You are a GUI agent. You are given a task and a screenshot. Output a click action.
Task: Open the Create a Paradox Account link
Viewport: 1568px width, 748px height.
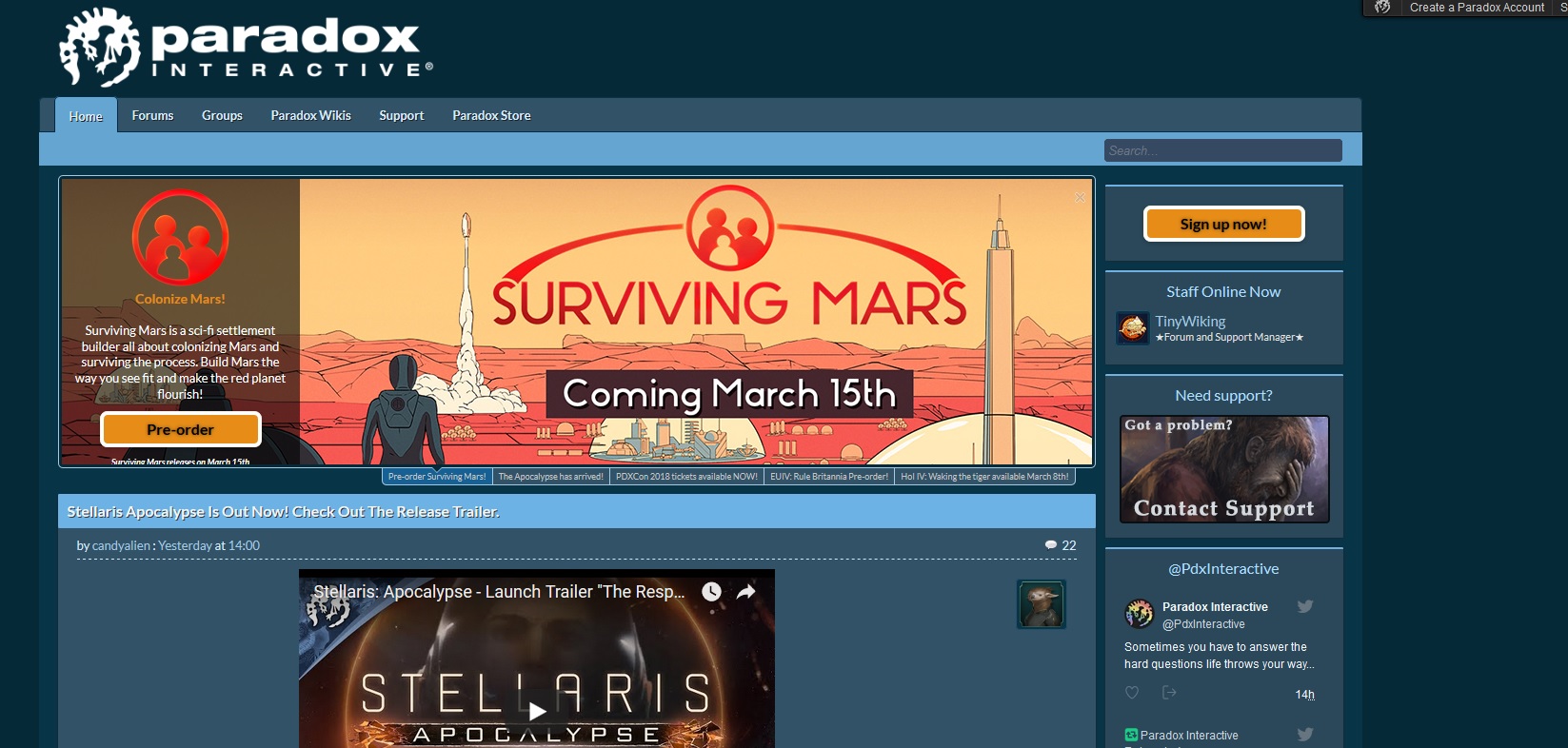(x=1477, y=8)
